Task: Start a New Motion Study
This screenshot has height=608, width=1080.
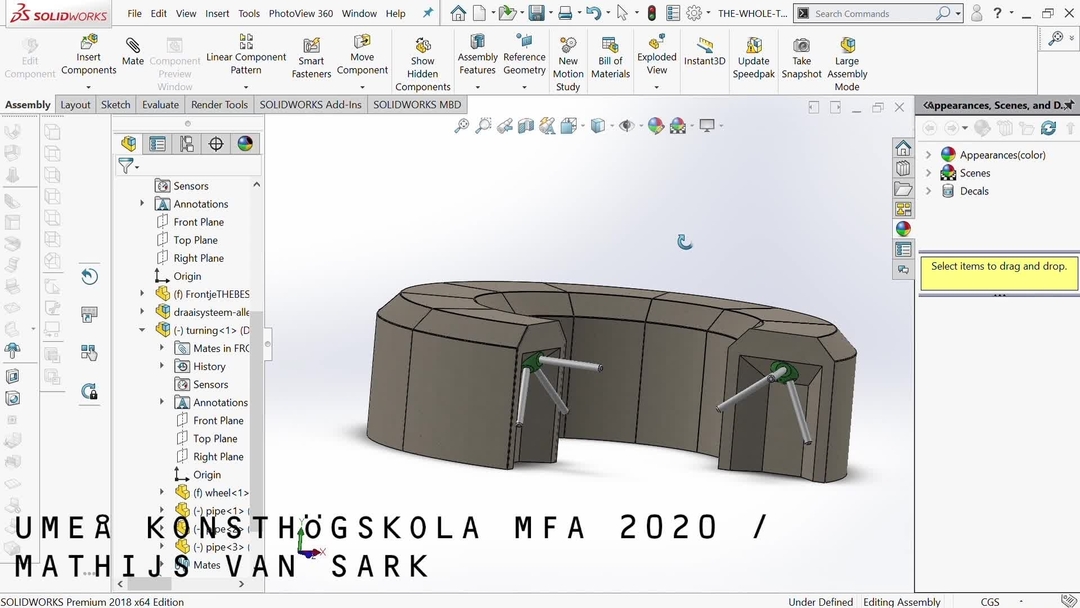Action: [568, 64]
